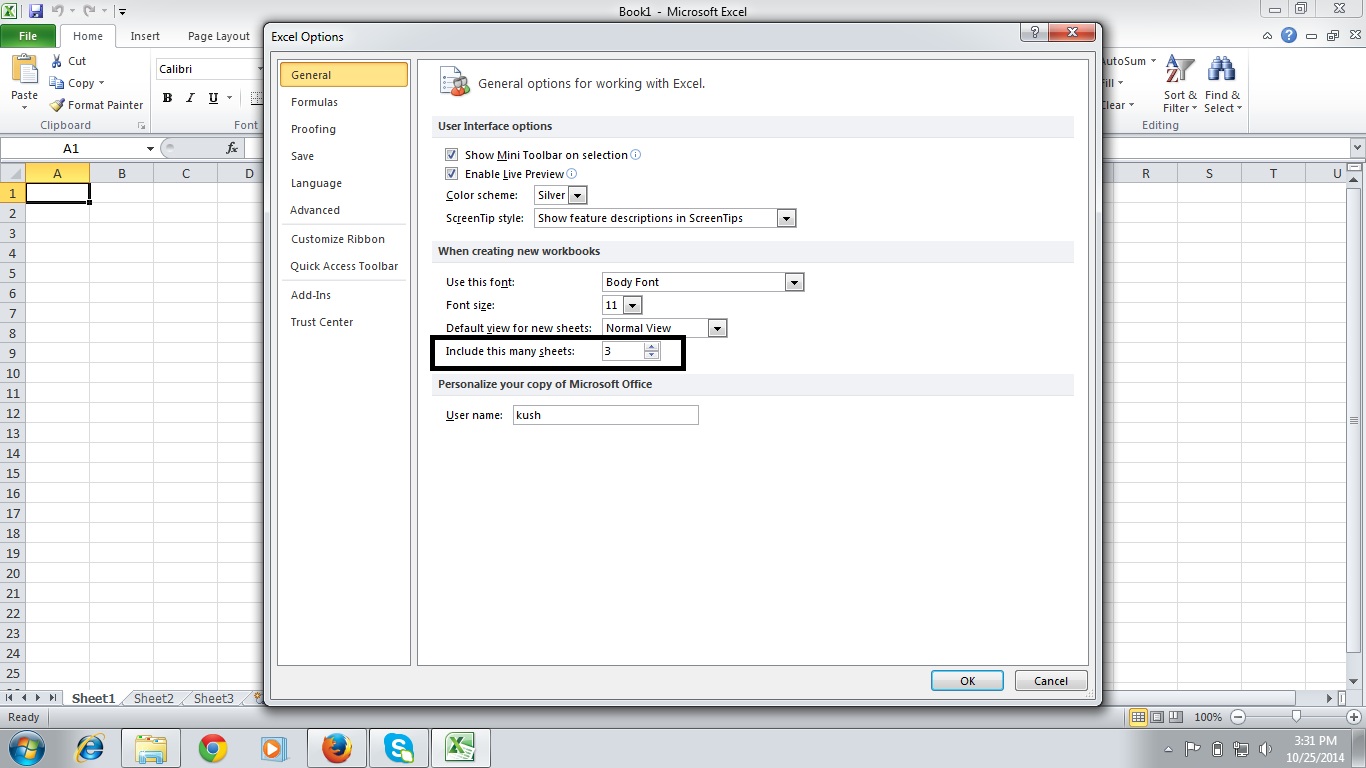The image size is (1366, 768).
Task: Click the zoom in plus button
Action: click(x=1354, y=717)
